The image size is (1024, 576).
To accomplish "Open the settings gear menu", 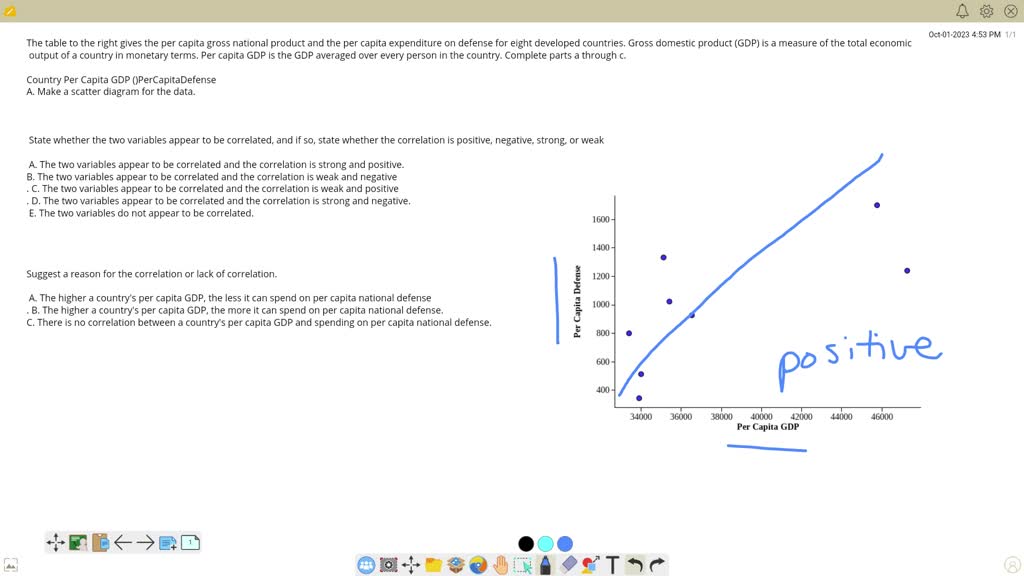I will (x=986, y=10).
